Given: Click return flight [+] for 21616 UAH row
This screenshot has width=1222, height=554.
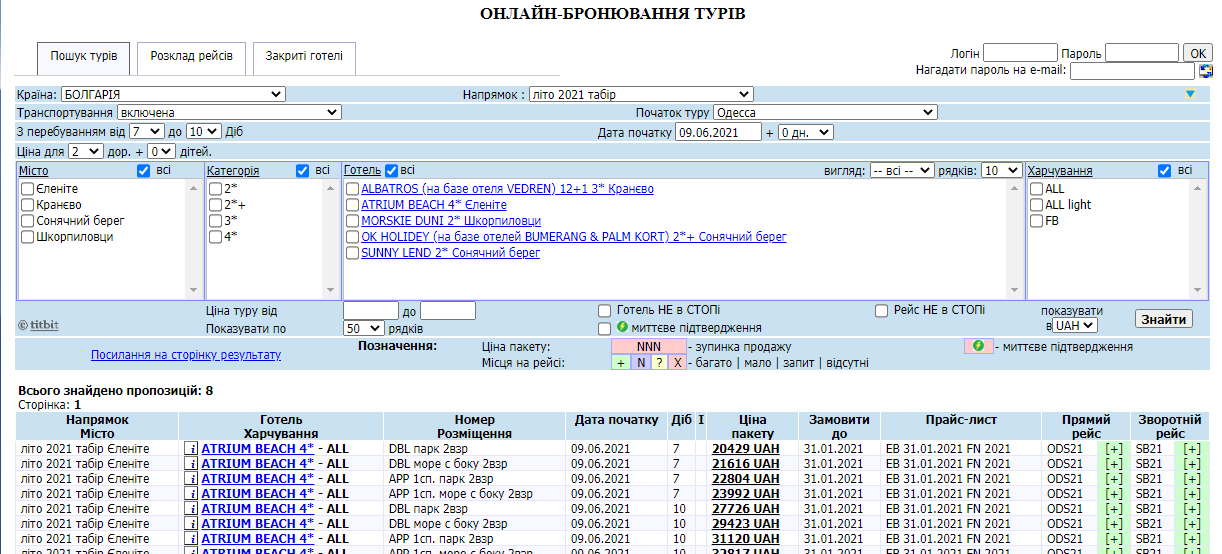Looking at the screenshot, I should [x=1191, y=464].
